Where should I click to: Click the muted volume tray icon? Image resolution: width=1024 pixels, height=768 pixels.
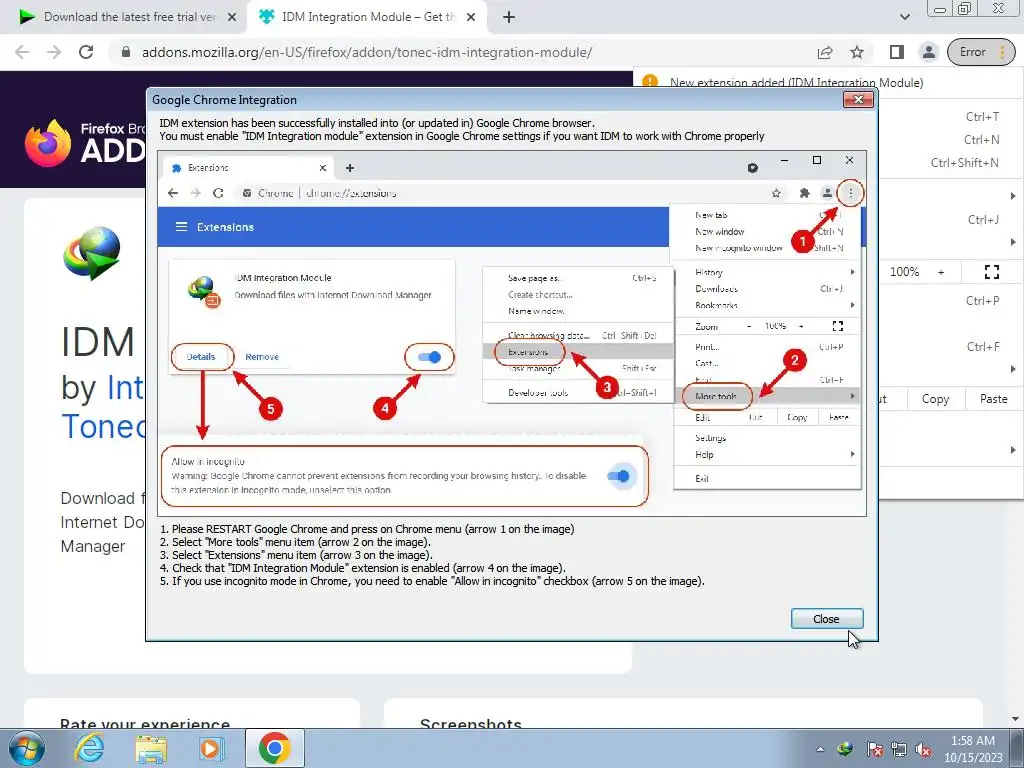(x=923, y=749)
